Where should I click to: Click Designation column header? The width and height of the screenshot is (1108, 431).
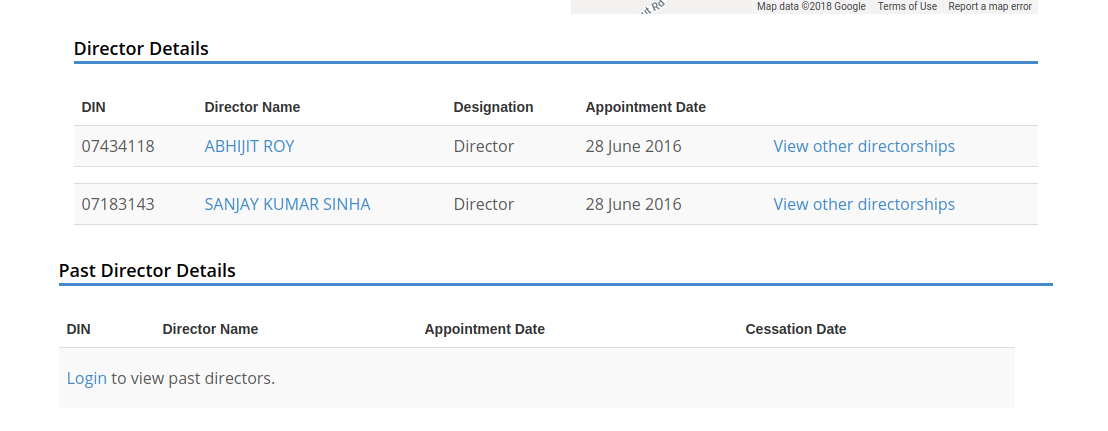(x=493, y=107)
